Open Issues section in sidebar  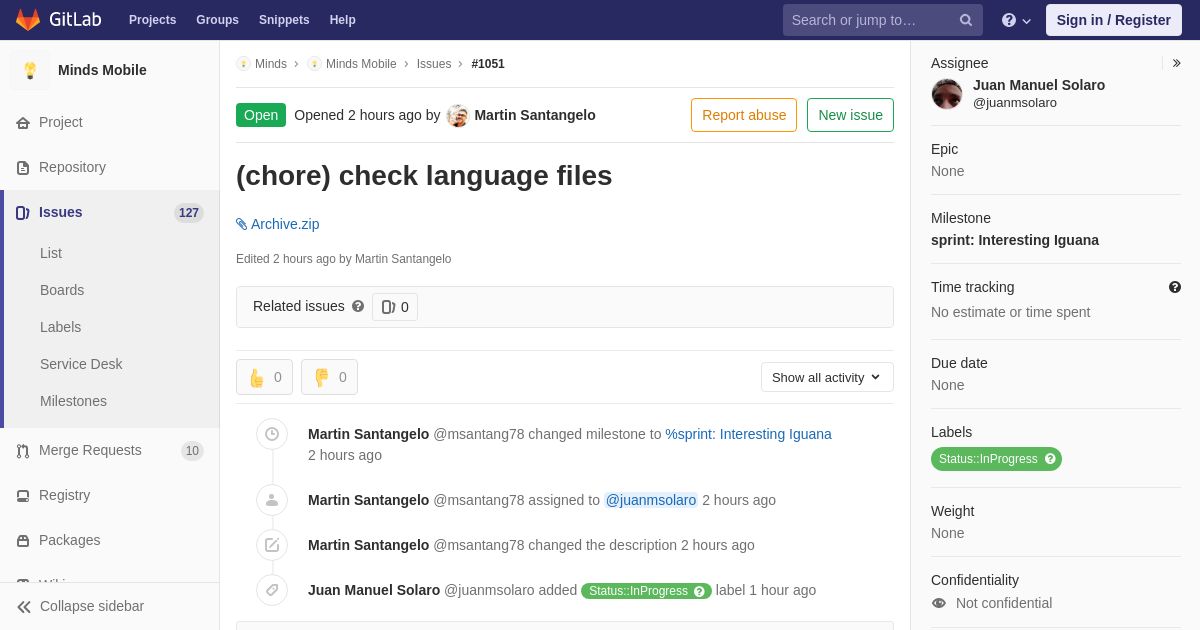110,212
